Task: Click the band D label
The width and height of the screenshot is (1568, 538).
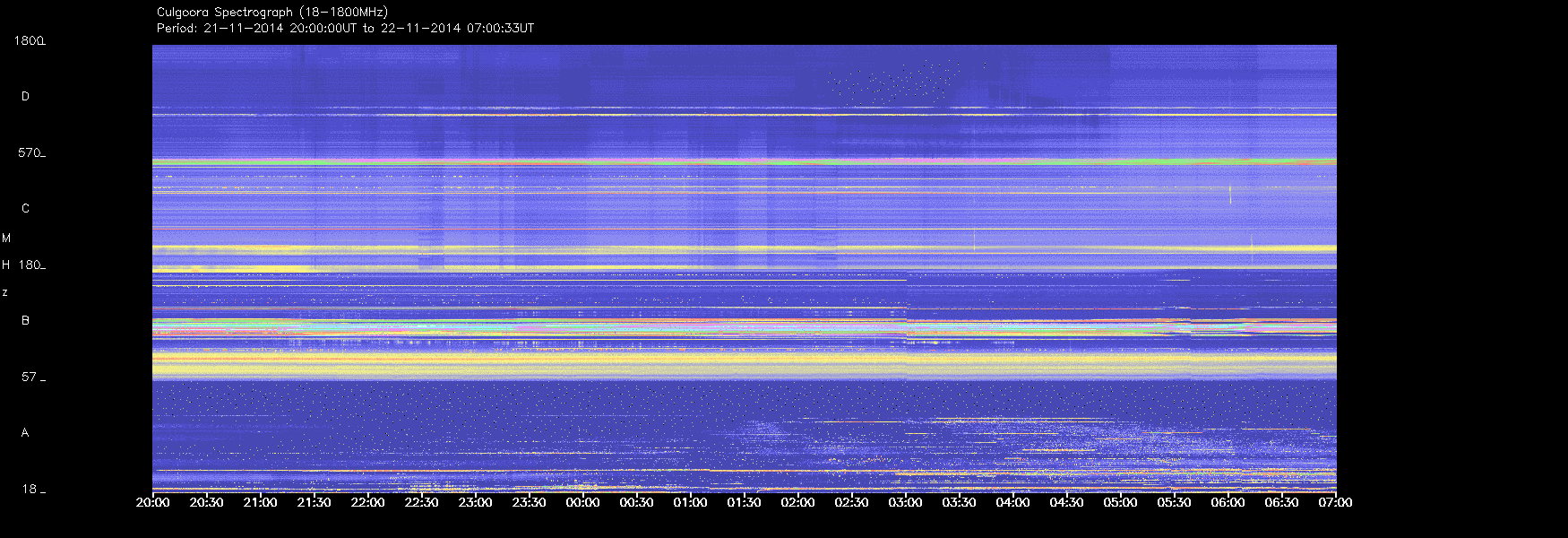Action: (x=25, y=97)
